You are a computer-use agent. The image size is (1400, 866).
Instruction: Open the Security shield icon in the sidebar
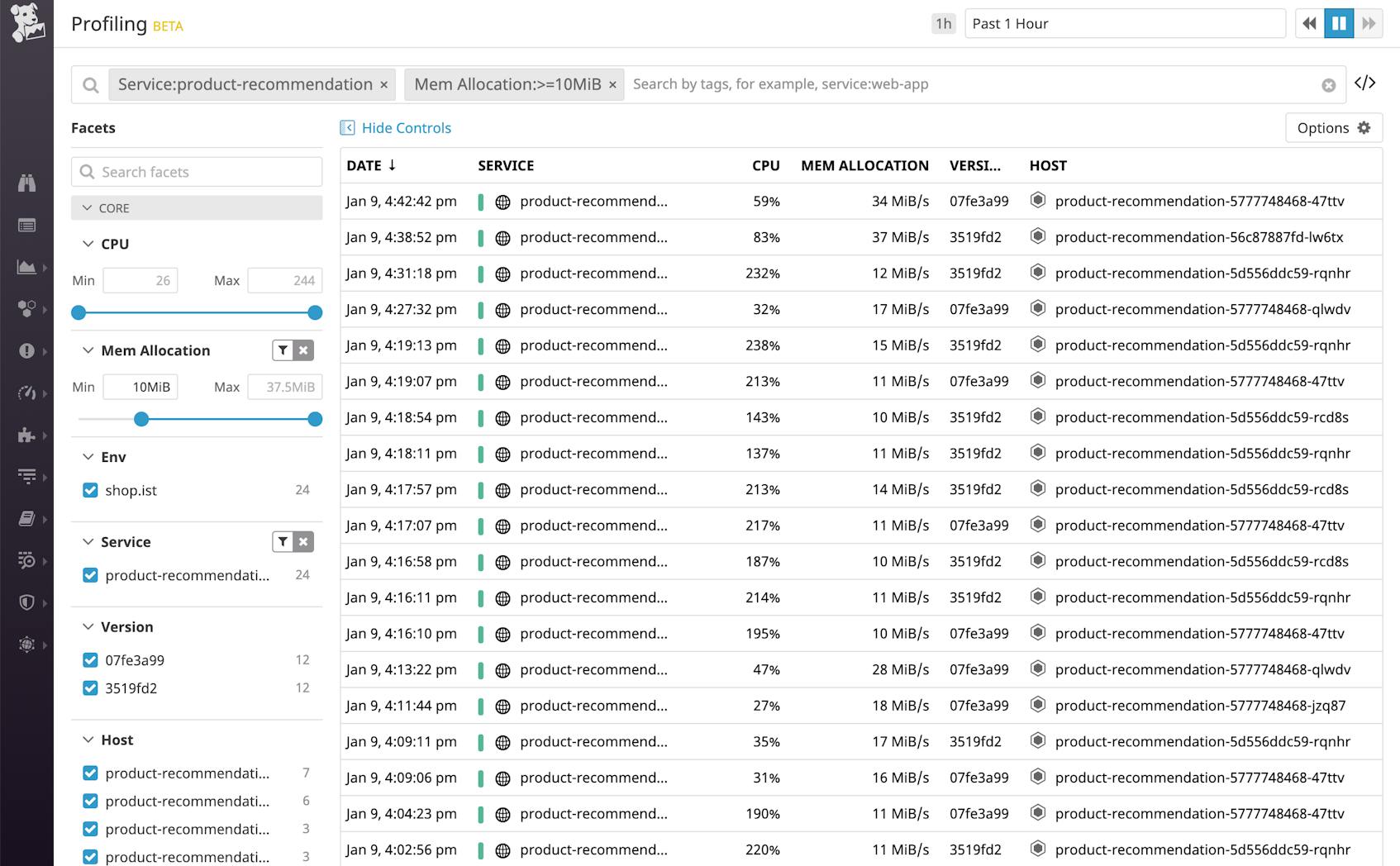pyautogui.click(x=27, y=602)
